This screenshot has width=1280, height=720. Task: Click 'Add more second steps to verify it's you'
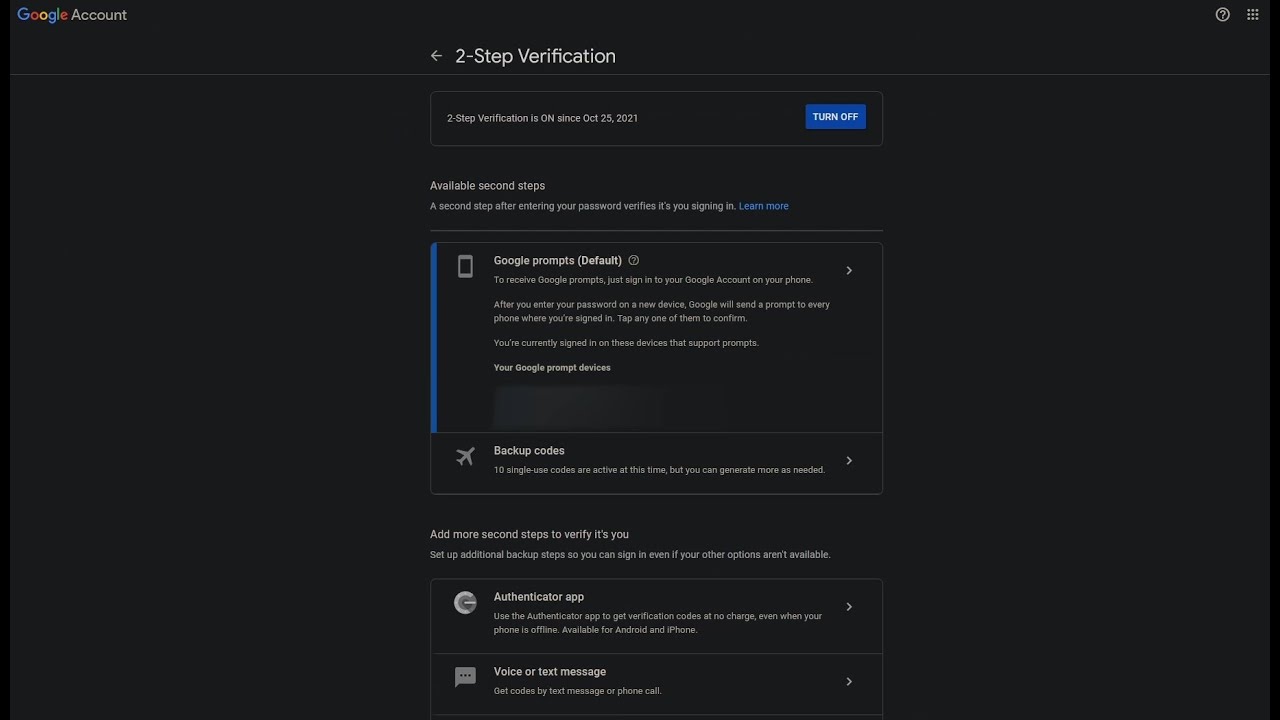click(x=529, y=534)
